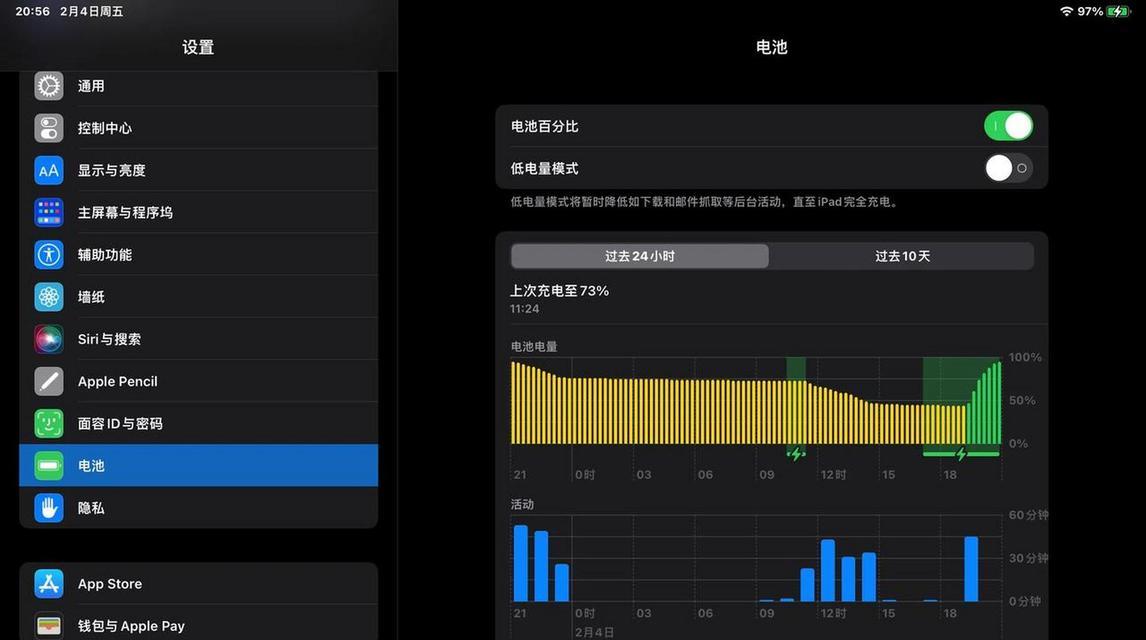Turn off 电池百分比 switch

pyautogui.click(x=1008, y=126)
